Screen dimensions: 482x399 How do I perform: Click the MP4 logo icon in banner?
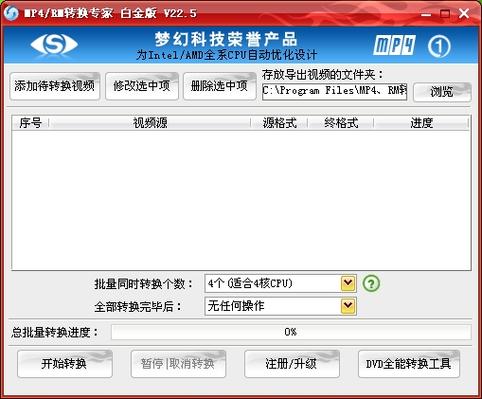[394, 45]
